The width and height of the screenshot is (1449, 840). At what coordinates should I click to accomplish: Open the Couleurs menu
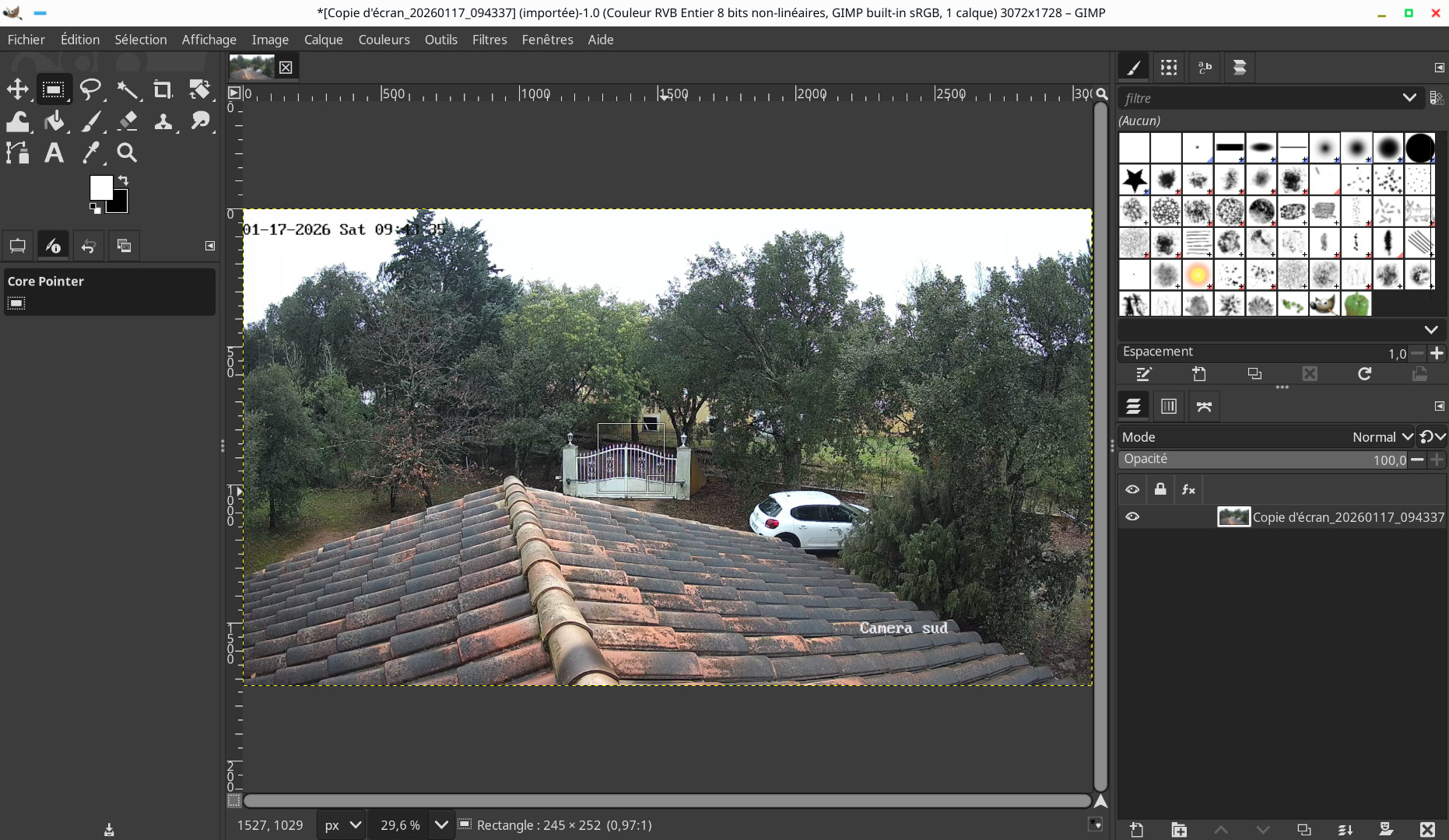[x=384, y=40]
